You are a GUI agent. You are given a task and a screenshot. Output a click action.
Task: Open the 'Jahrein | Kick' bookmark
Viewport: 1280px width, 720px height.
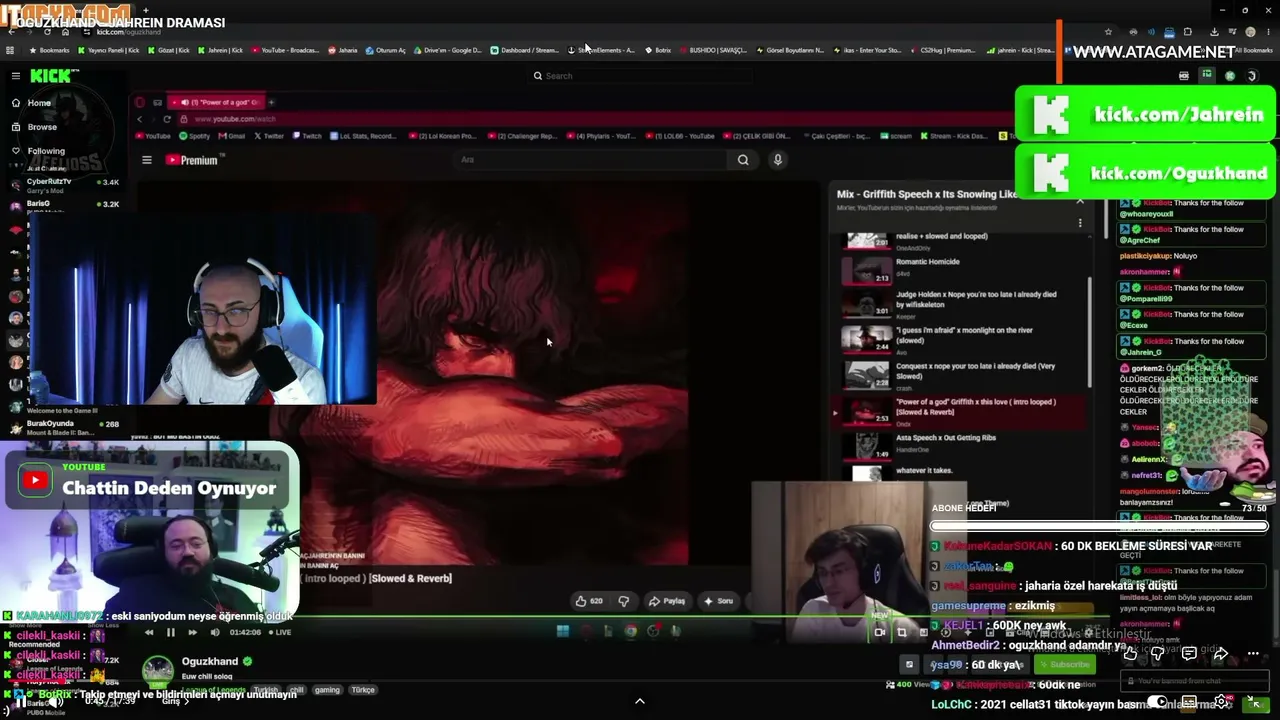[x=220, y=50]
